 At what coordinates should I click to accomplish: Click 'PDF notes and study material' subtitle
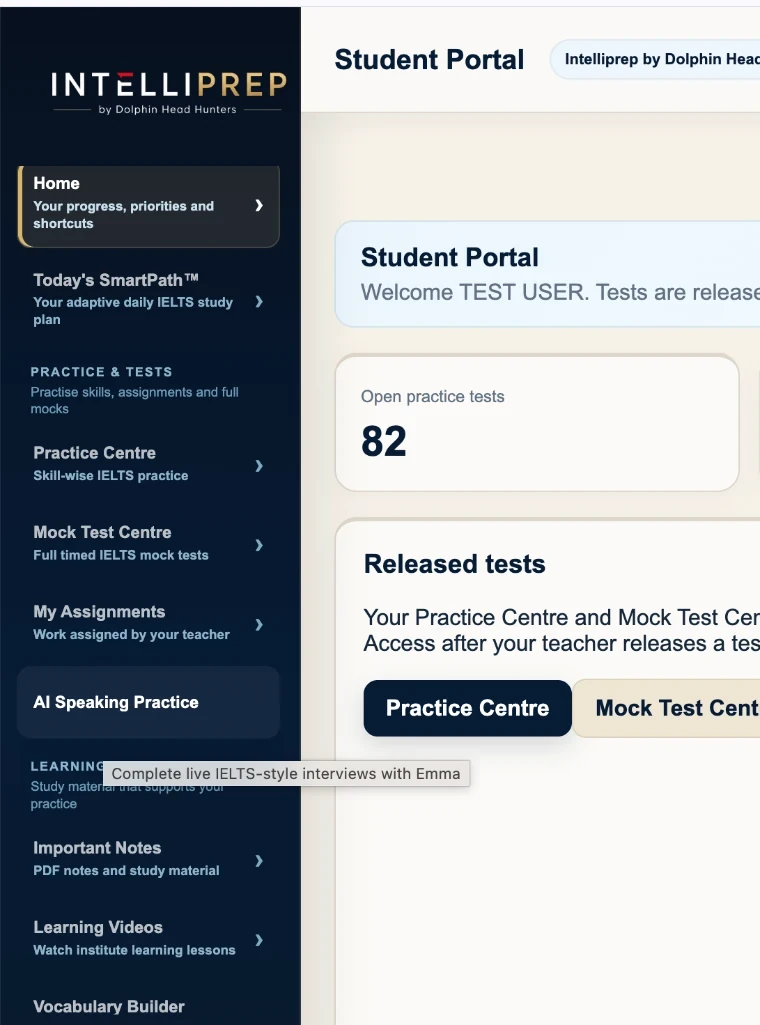click(x=126, y=871)
